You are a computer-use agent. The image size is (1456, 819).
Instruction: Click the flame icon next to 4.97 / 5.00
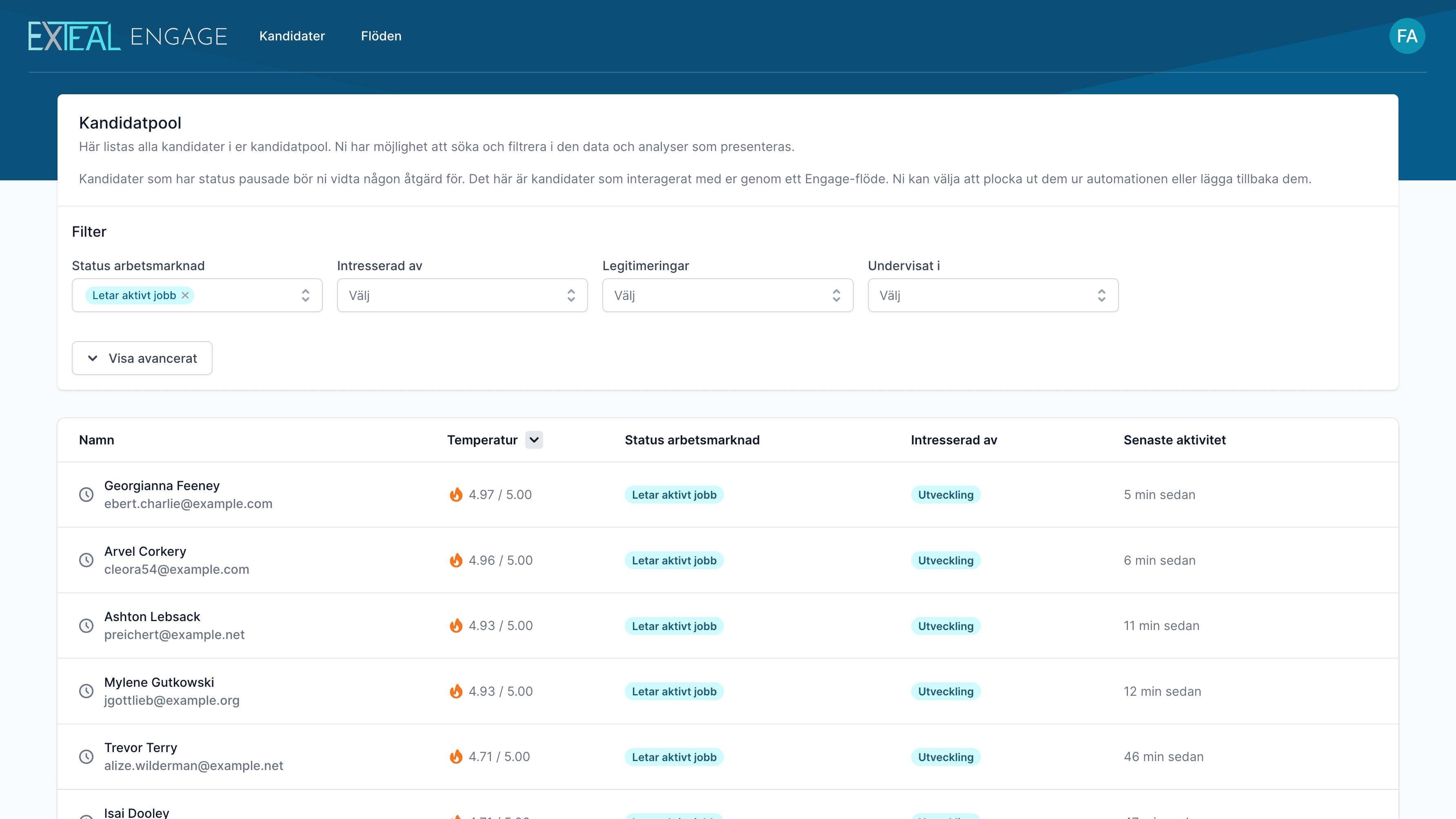tap(456, 495)
